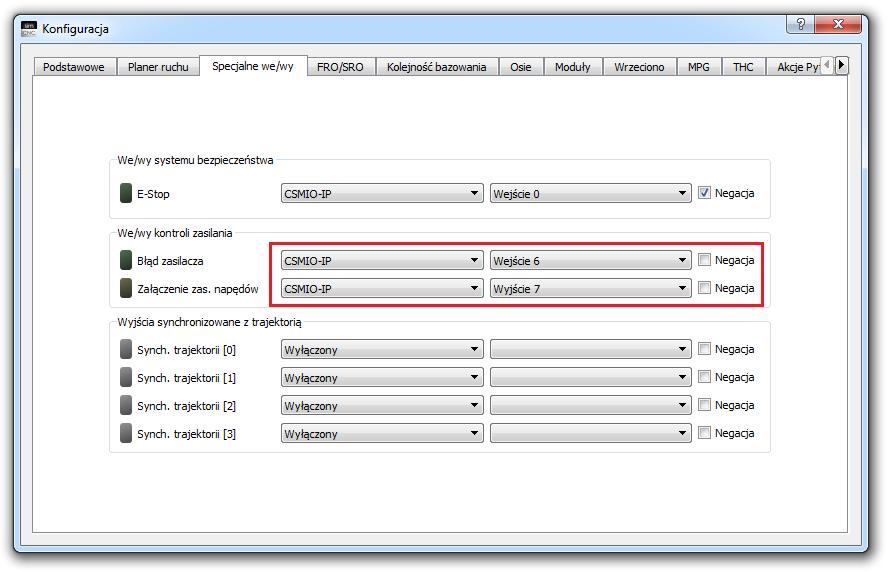Click the Błąd zasilacza indicator light
The image size is (889, 572).
coord(126,261)
